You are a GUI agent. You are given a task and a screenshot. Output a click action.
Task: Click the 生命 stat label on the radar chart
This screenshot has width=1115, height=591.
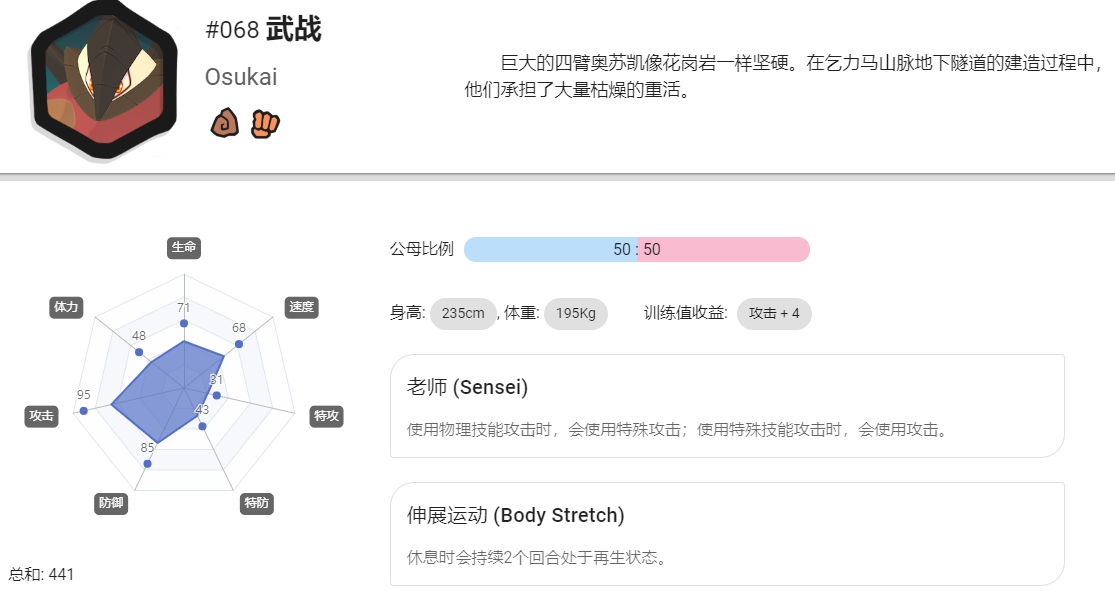click(x=184, y=247)
